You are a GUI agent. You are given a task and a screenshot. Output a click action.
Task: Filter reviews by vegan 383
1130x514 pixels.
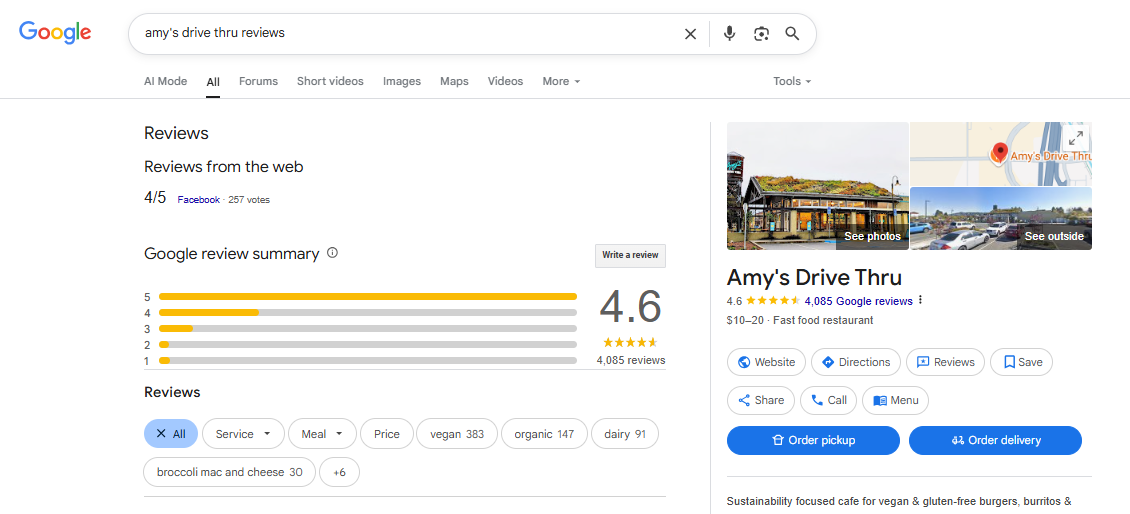tap(457, 434)
